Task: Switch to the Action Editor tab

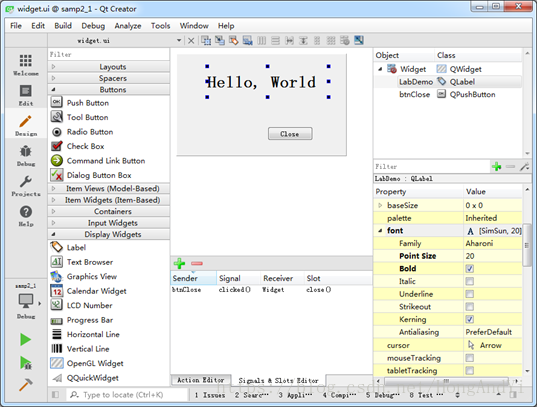Action: pos(200,380)
